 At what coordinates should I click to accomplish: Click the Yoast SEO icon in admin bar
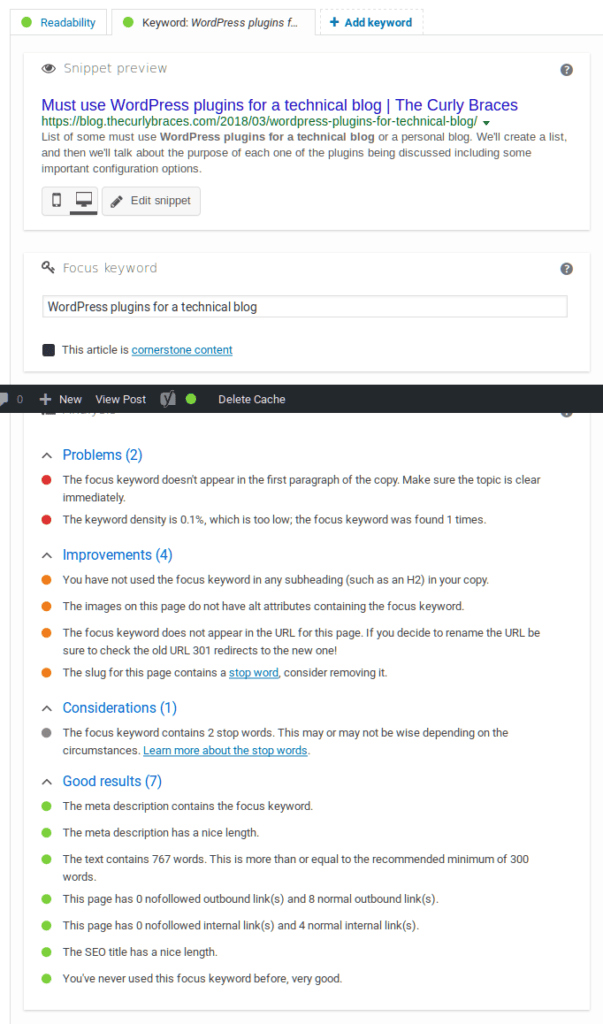pos(168,399)
